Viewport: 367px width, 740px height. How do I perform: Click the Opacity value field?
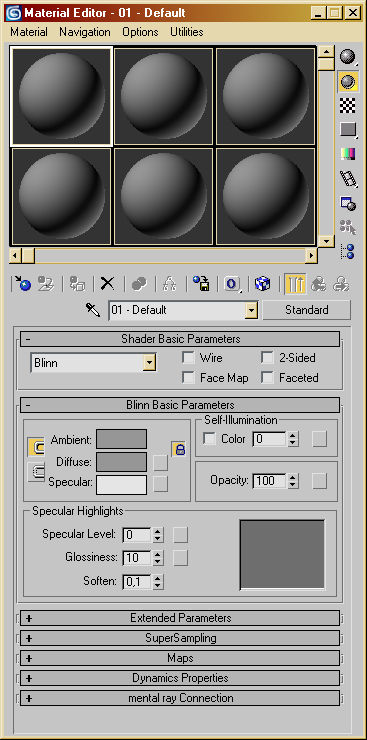(270, 481)
